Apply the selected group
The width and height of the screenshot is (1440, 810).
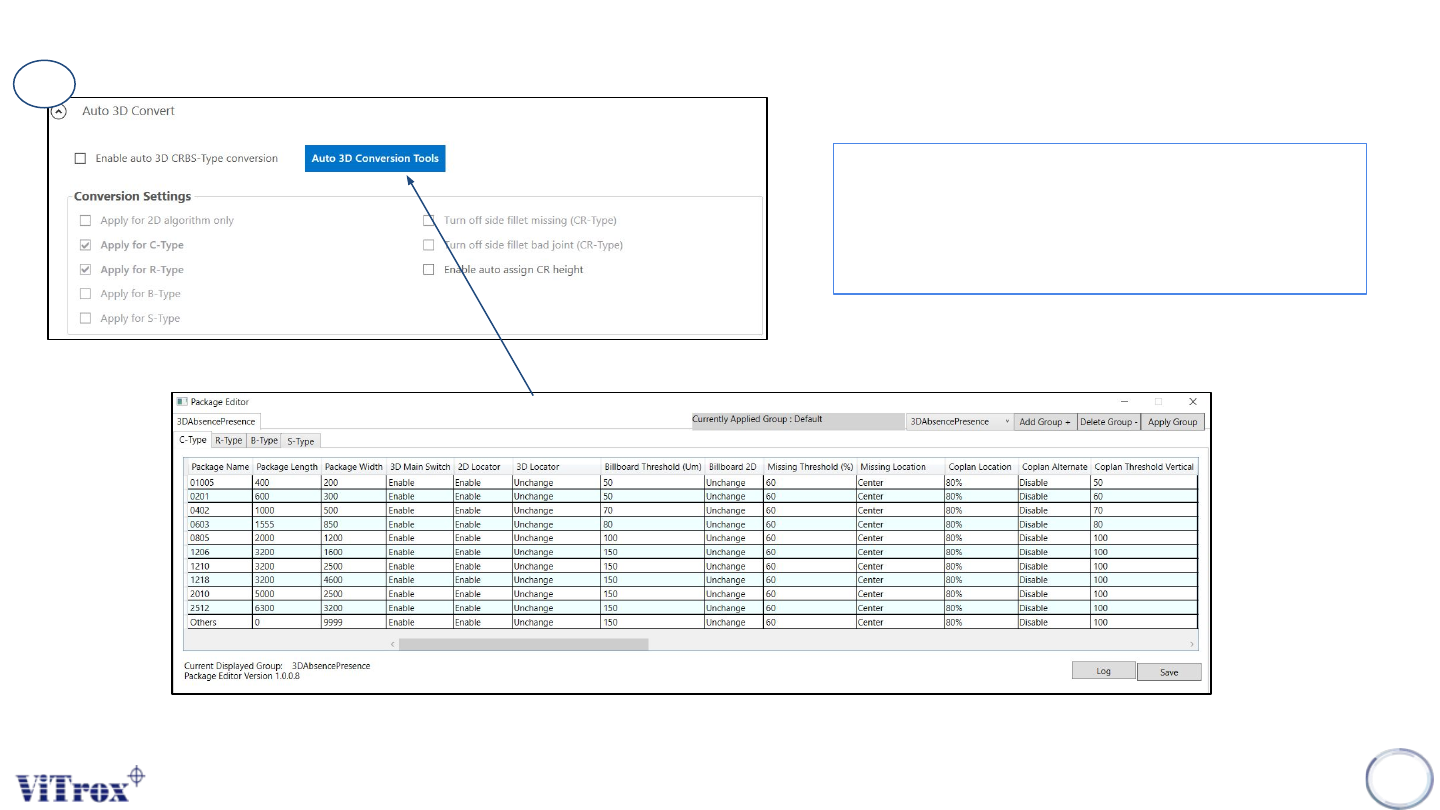pos(1173,422)
